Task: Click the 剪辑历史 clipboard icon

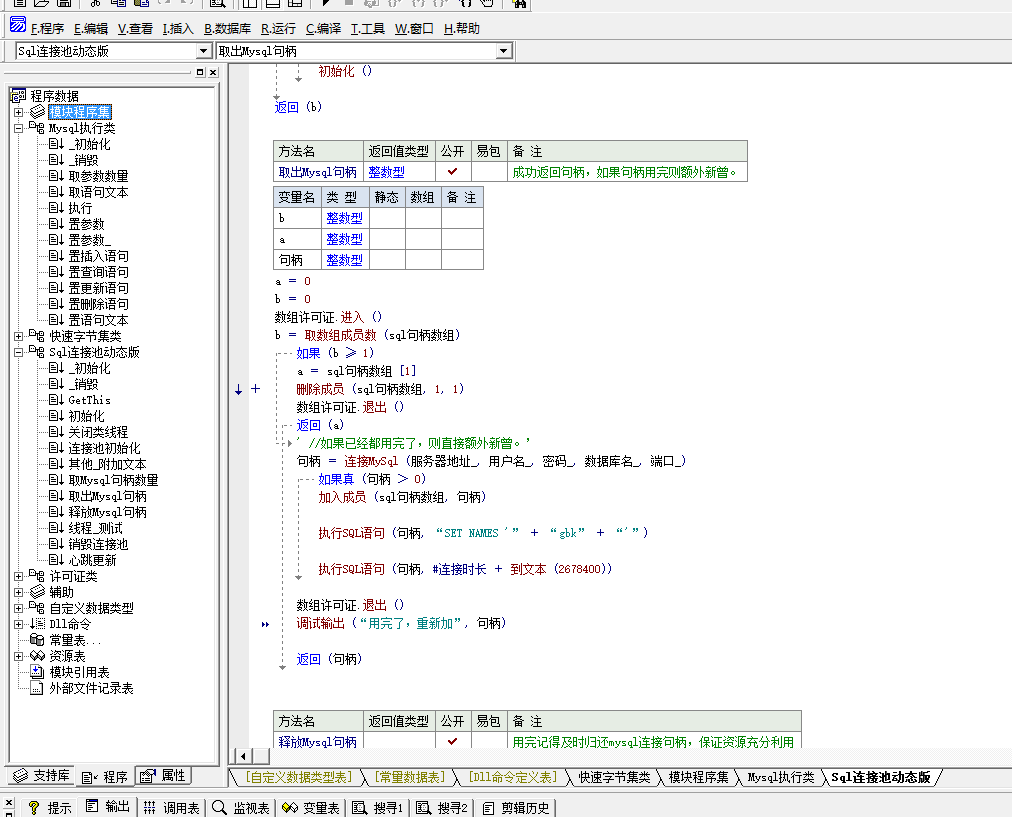Action: [x=489, y=808]
